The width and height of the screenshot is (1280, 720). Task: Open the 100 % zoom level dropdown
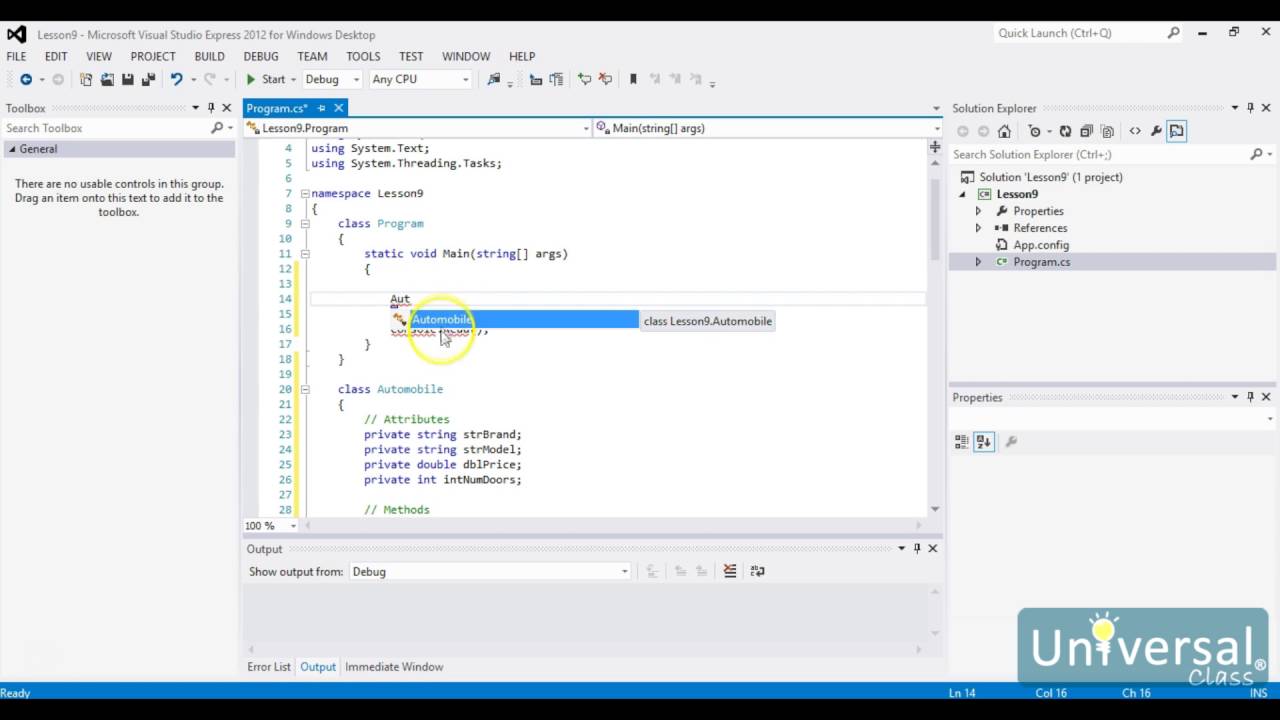pos(271,525)
